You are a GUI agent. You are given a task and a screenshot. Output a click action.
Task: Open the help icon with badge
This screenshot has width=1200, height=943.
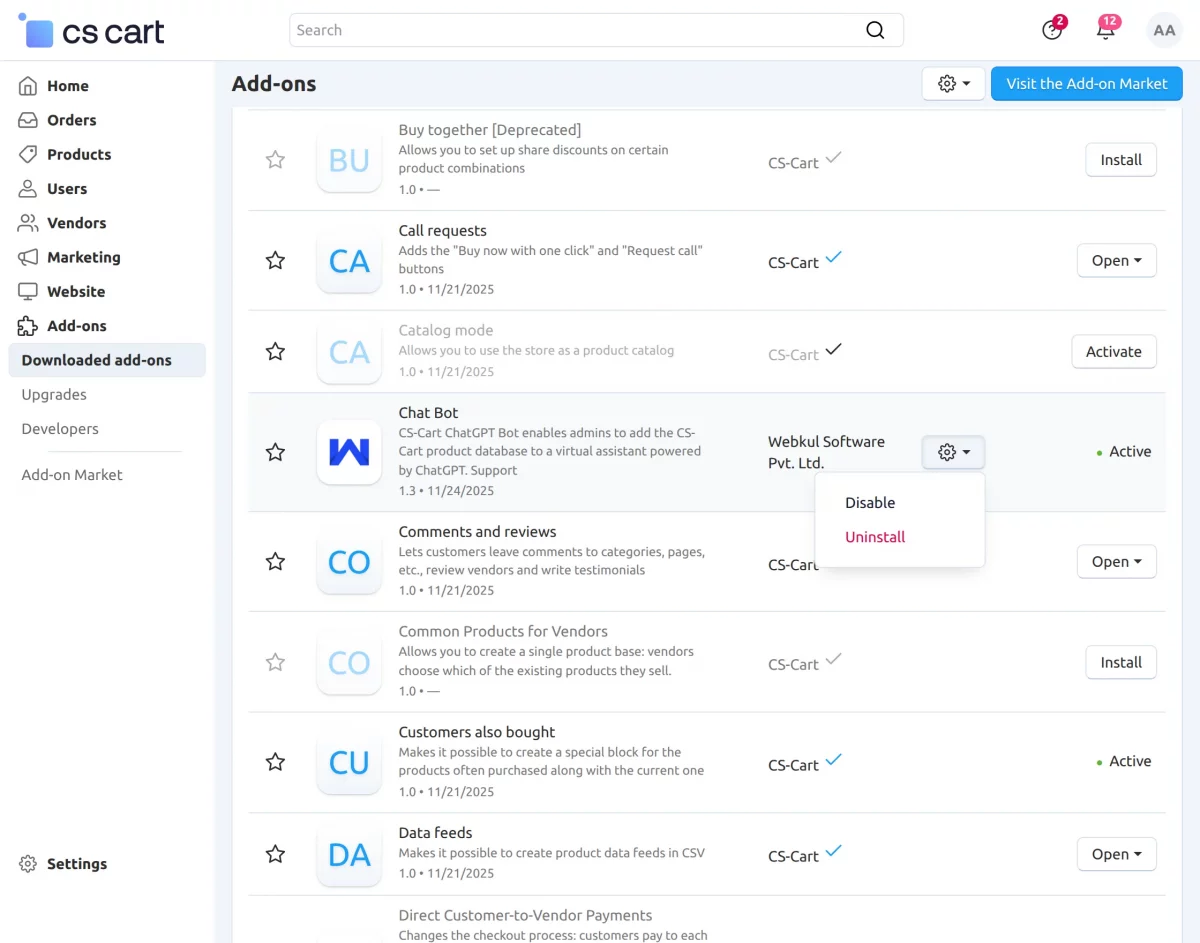pyautogui.click(x=1052, y=30)
